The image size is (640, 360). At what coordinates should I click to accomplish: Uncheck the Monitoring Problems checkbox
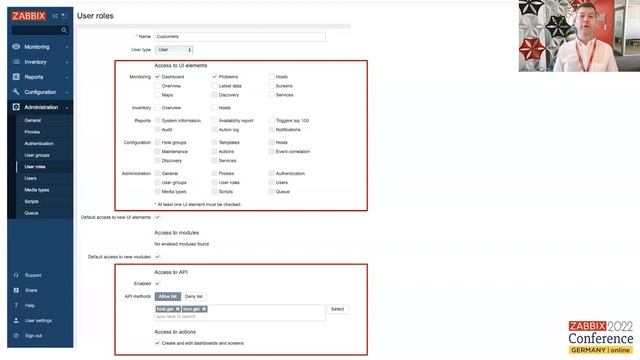coord(214,77)
